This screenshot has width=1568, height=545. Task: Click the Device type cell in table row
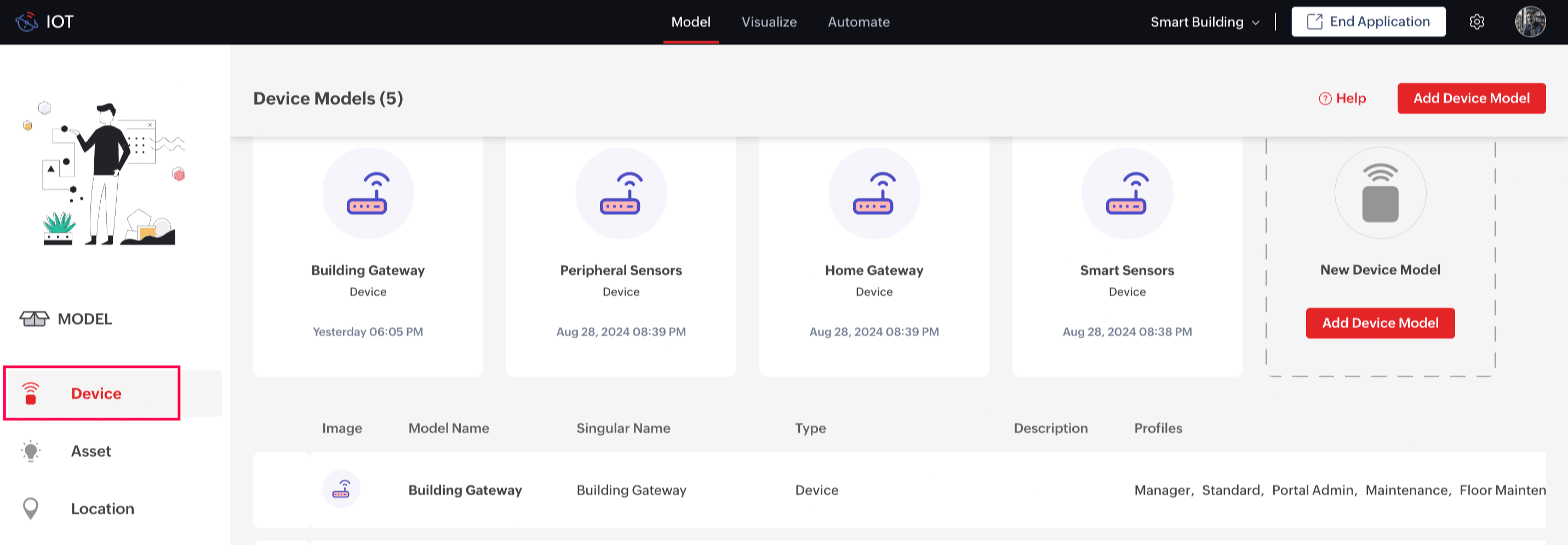[x=816, y=490]
